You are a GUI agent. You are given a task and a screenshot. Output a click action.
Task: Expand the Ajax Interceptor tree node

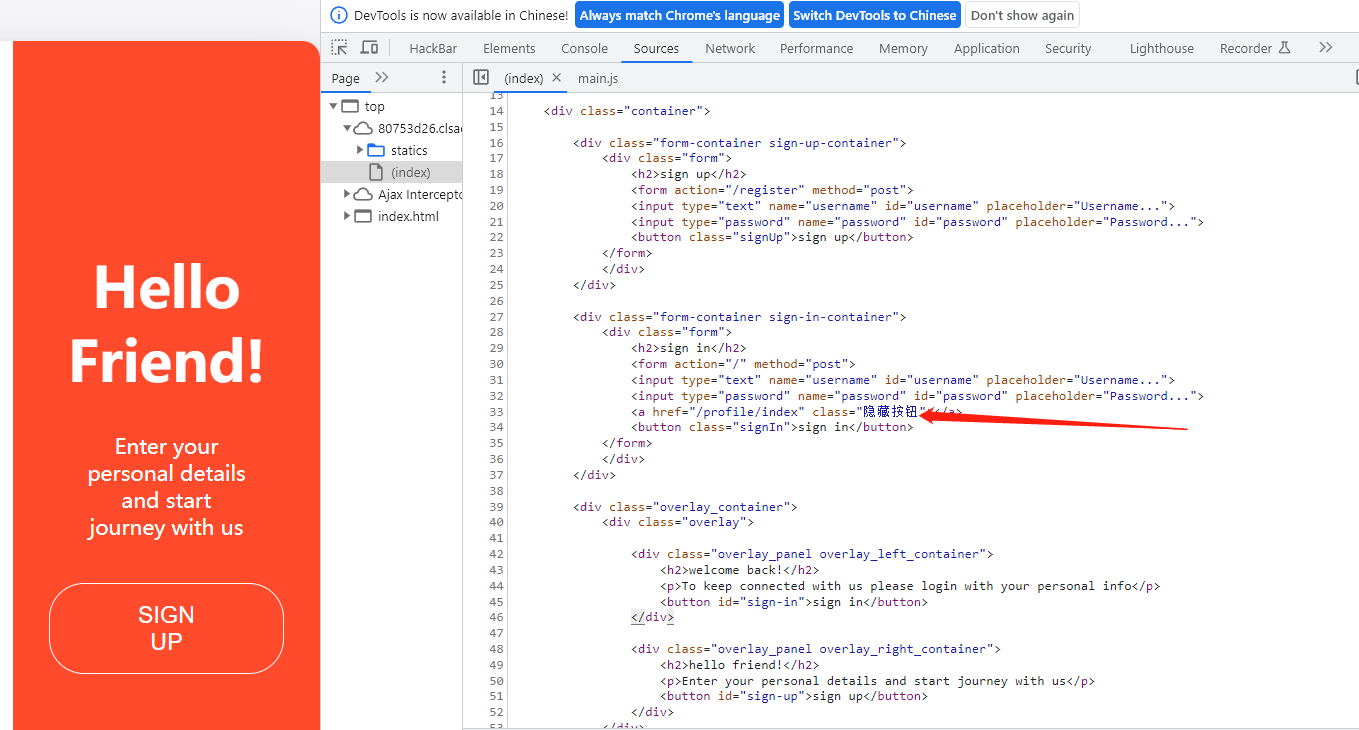(347, 194)
